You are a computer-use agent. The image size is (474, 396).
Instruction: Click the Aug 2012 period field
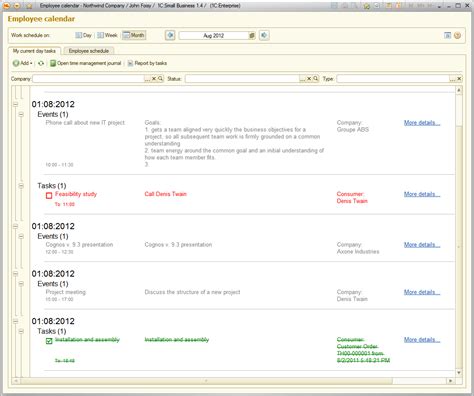pos(214,35)
